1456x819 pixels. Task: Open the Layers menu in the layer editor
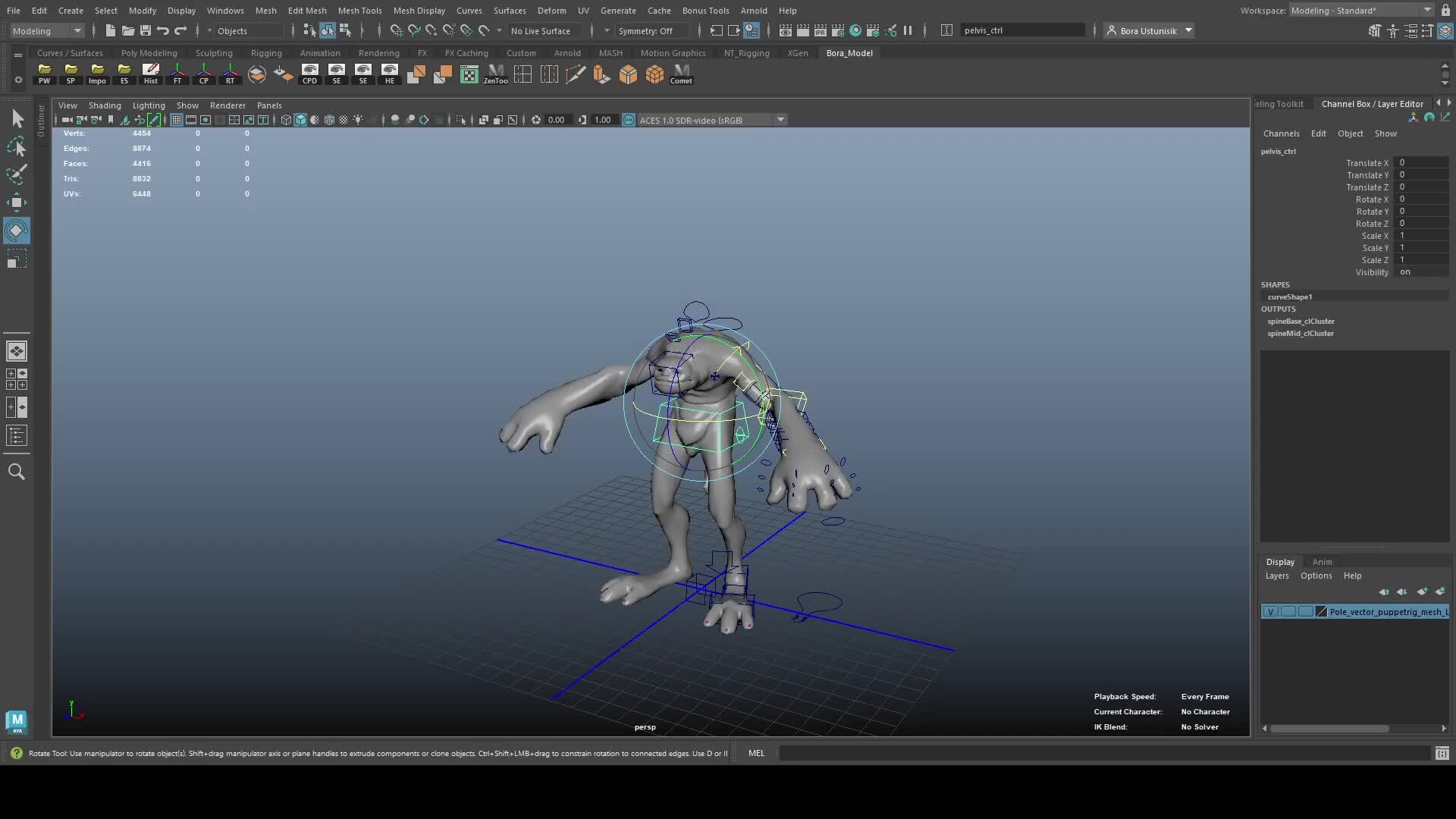[x=1276, y=576]
